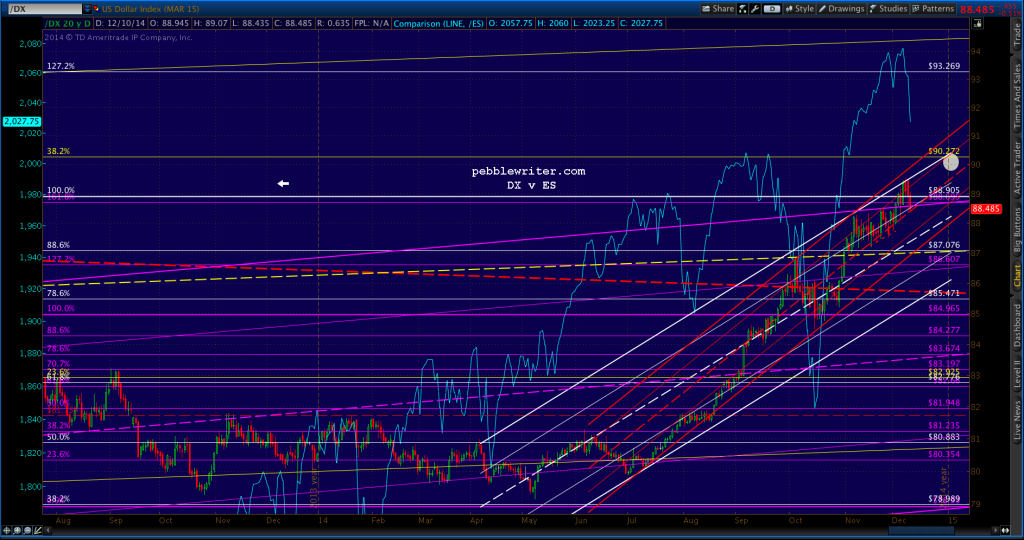Click the US Dollar Index (MAR 15) title
1024x540 pixels.
[150, 9]
